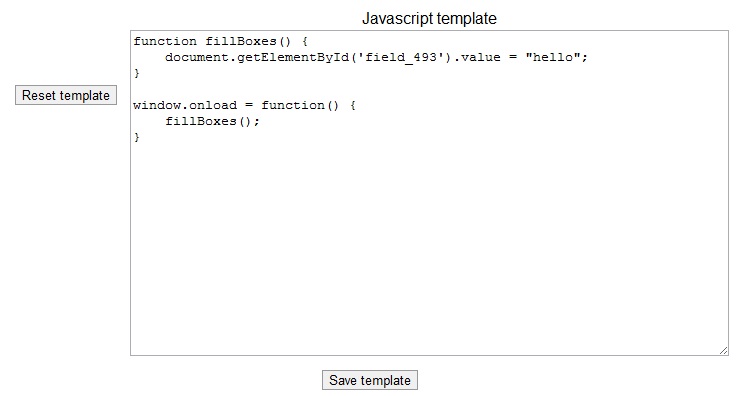This screenshot has width=748, height=396.
Task: Save the template with Save template button
Action: (370, 380)
